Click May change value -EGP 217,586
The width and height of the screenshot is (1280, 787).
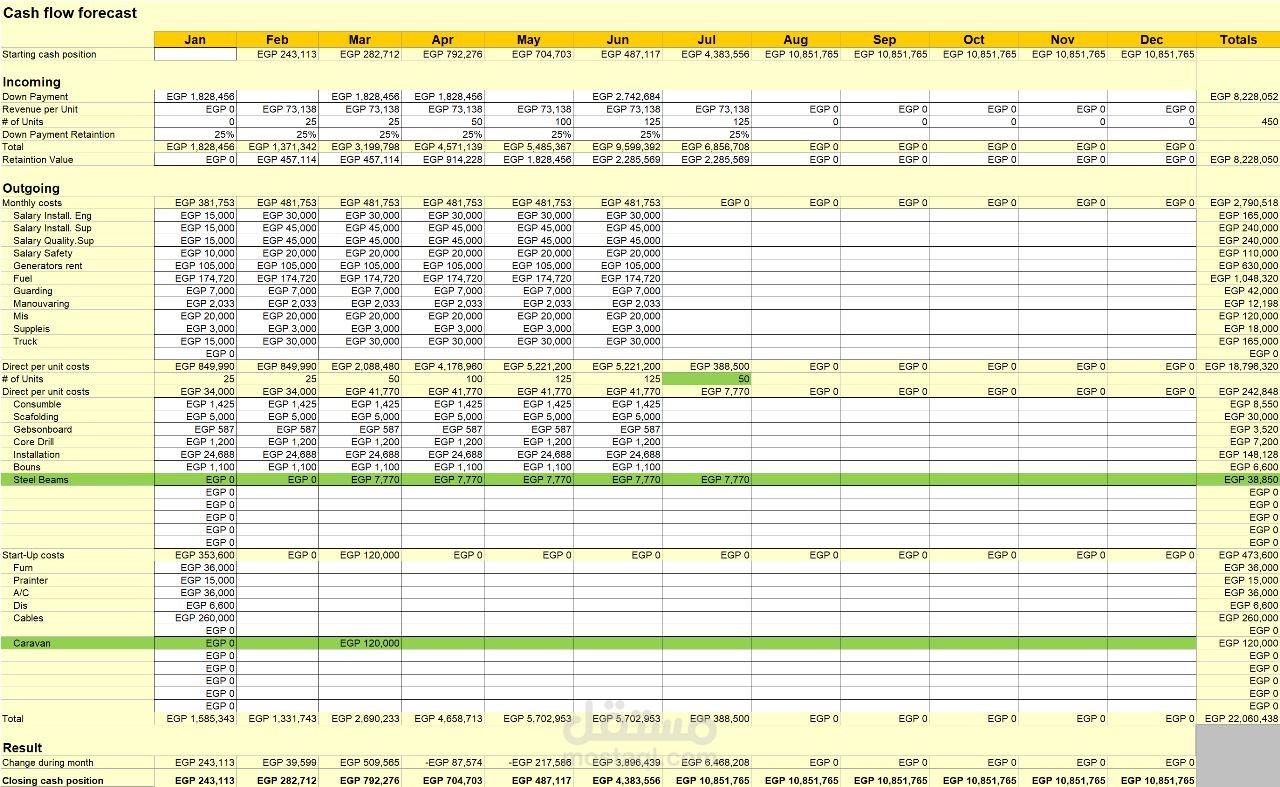(x=529, y=763)
